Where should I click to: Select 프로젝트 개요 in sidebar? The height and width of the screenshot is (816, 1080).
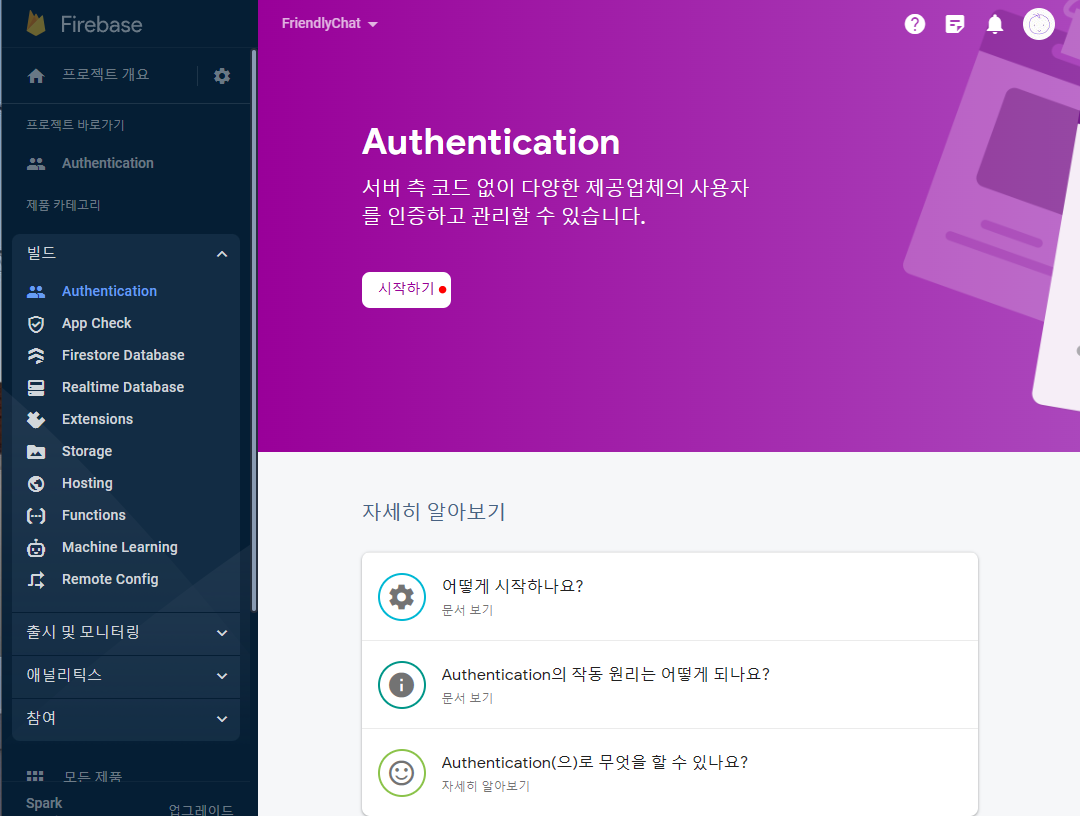(105, 74)
